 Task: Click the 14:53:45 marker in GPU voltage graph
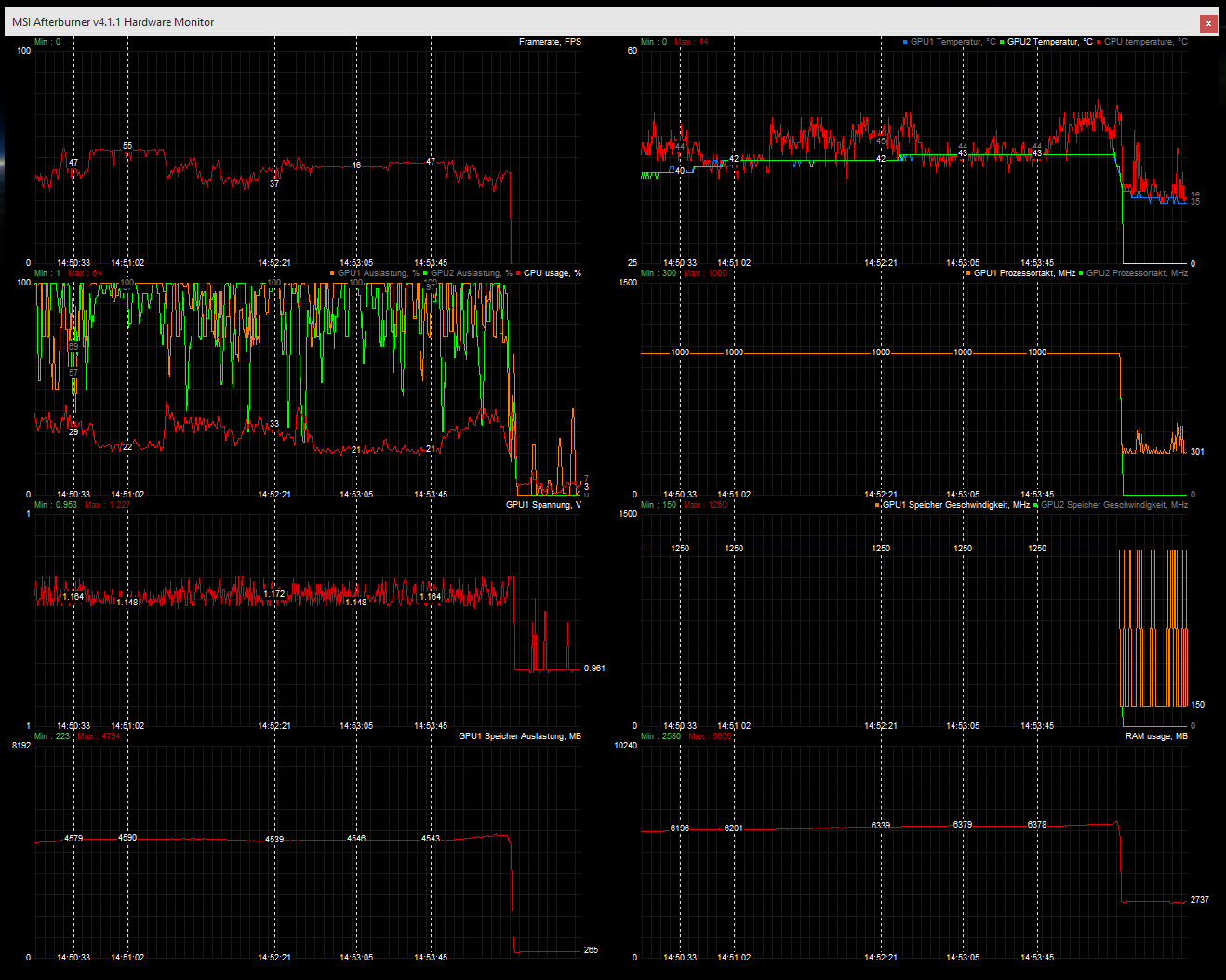pyautogui.click(x=431, y=726)
